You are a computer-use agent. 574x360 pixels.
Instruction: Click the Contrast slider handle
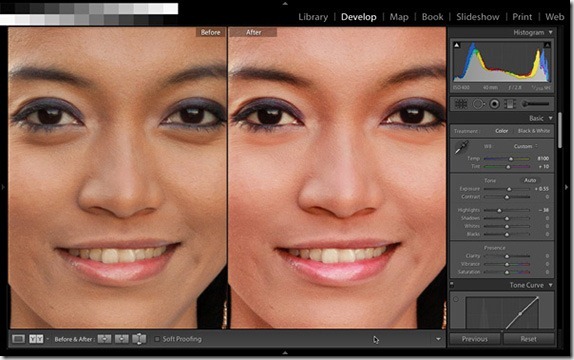click(x=507, y=197)
